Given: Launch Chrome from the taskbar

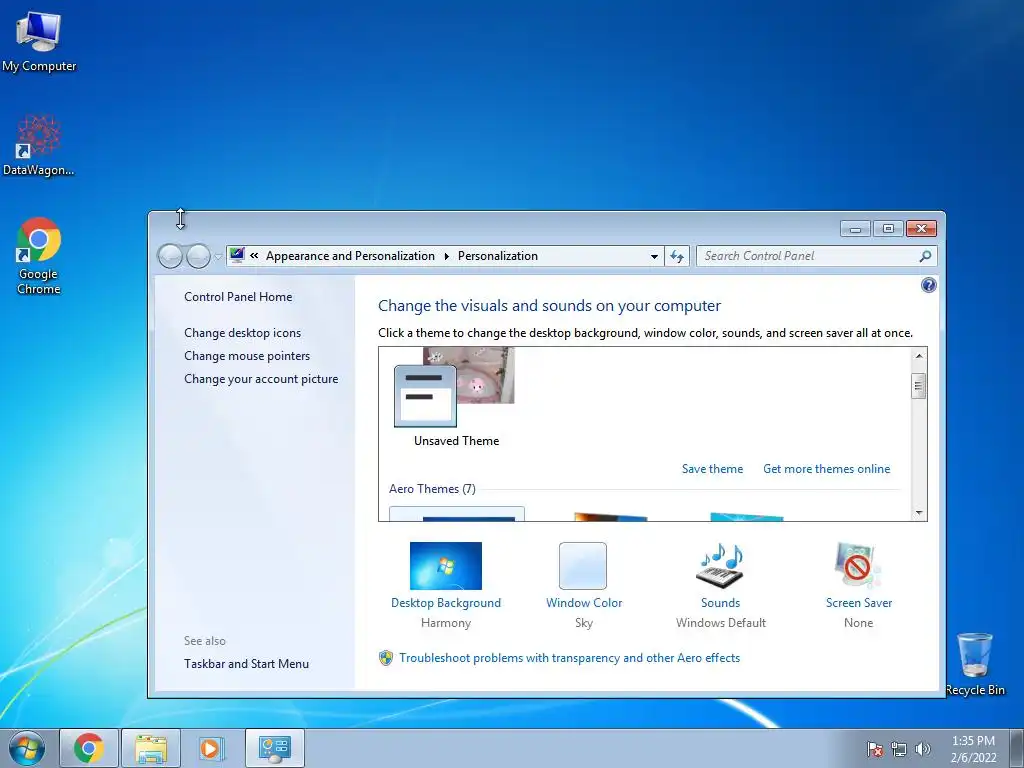Looking at the screenshot, I should pos(89,748).
